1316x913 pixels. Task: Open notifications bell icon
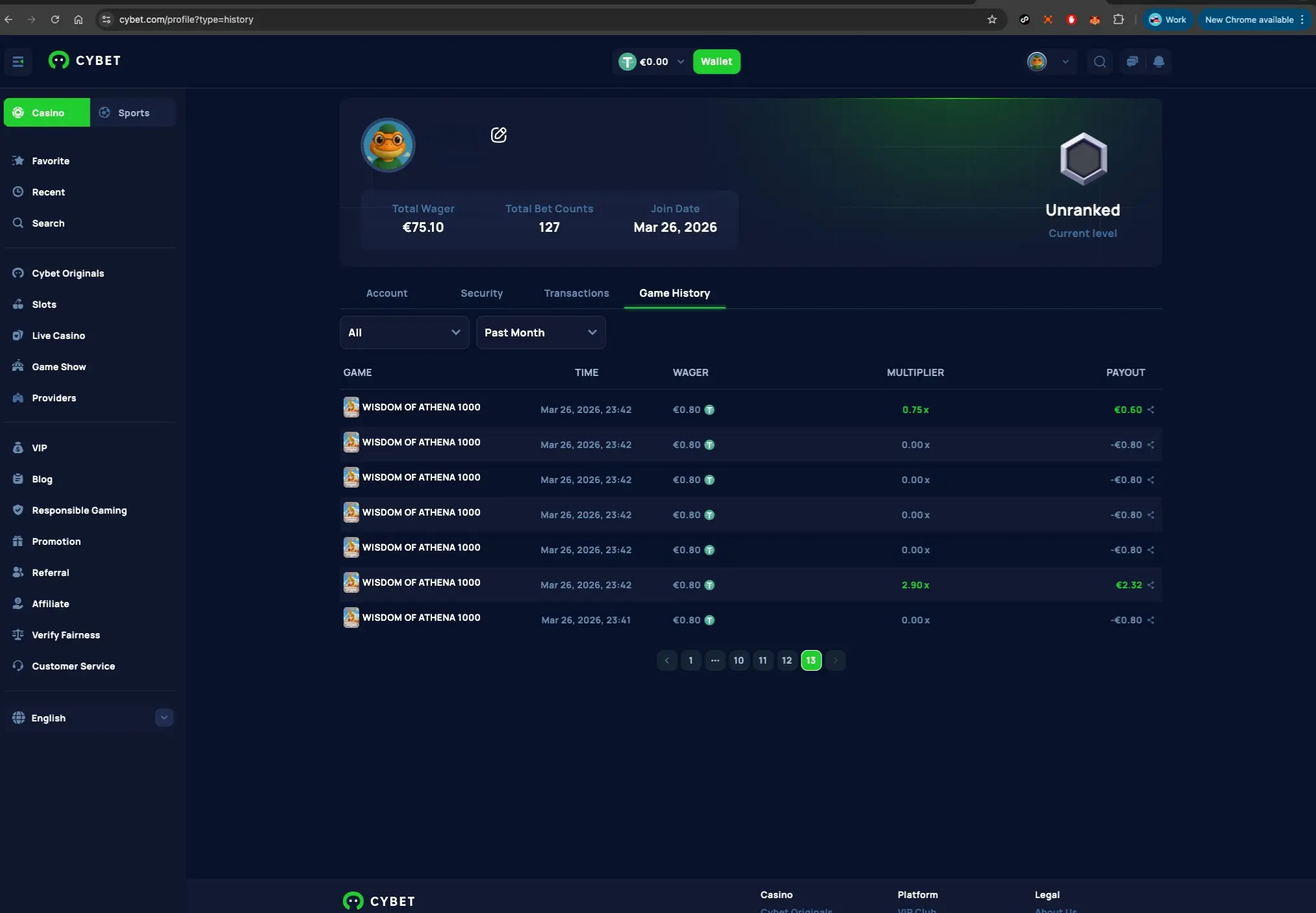click(x=1159, y=62)
